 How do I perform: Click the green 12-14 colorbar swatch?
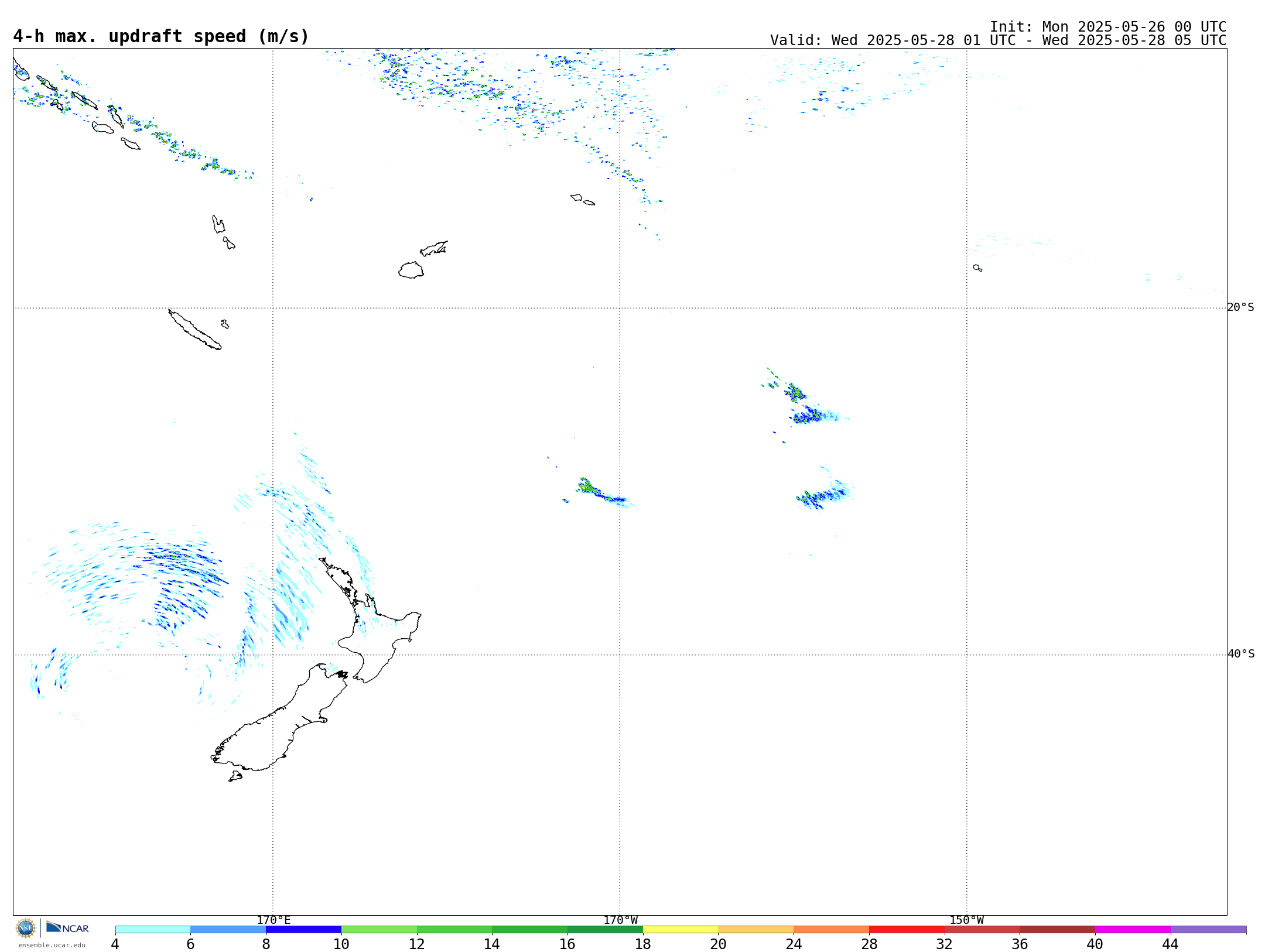tap(454, 929)
